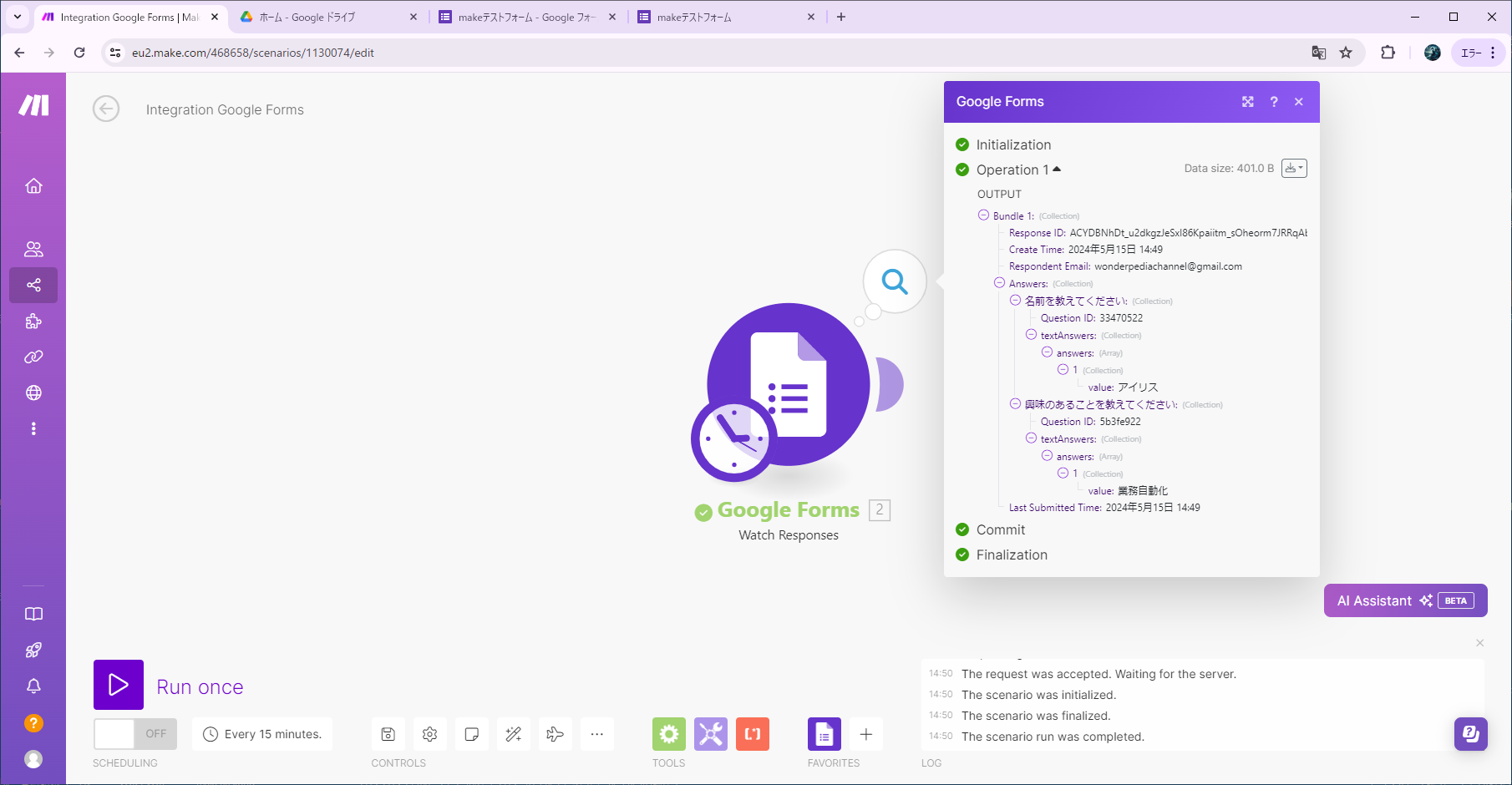Open the chat support widget
The height and width of the screenshot is (785, 1512).
(1471, 734)
